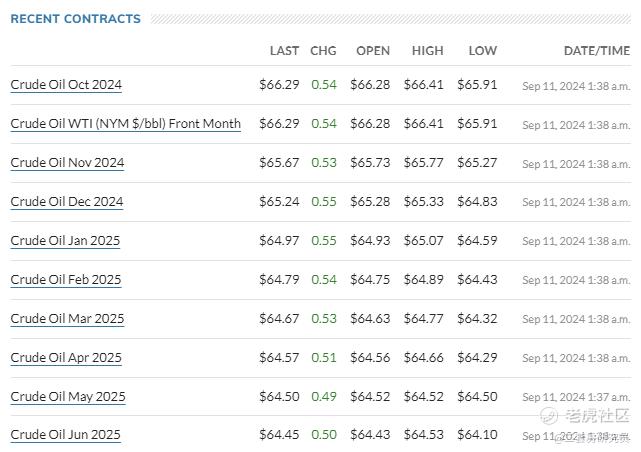
Task: Click the LAST column header
Action: pos(284,51)
